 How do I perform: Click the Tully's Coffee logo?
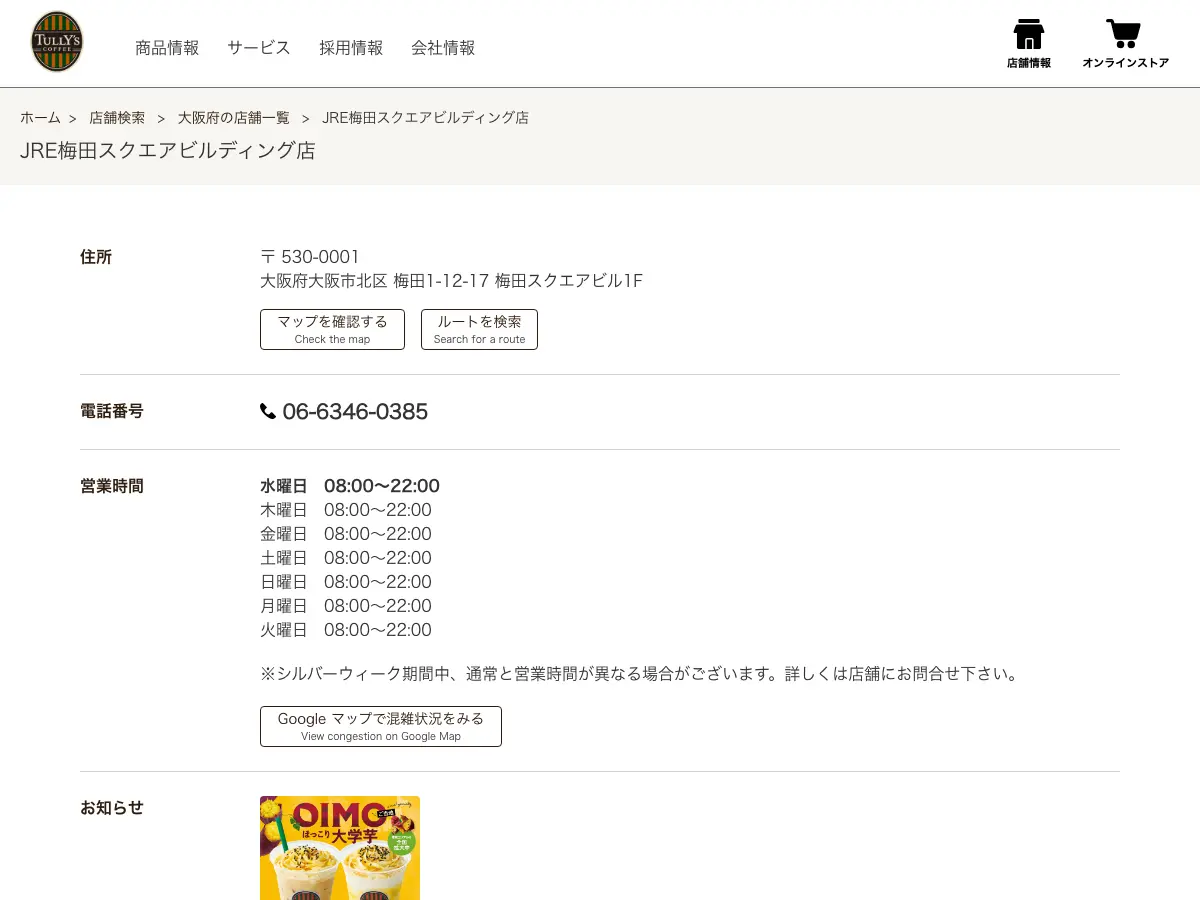point(57,42)
